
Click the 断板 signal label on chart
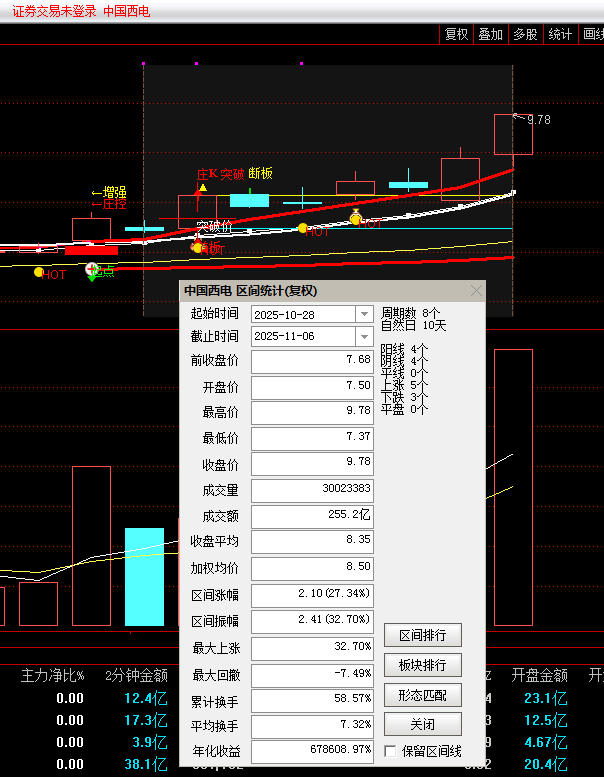tap(260, 173)
